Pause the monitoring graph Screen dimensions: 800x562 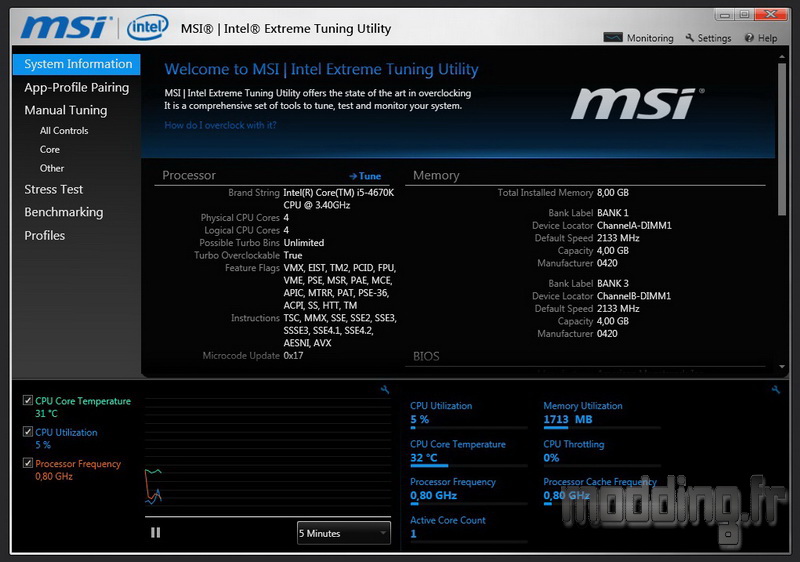coord(156,532)
